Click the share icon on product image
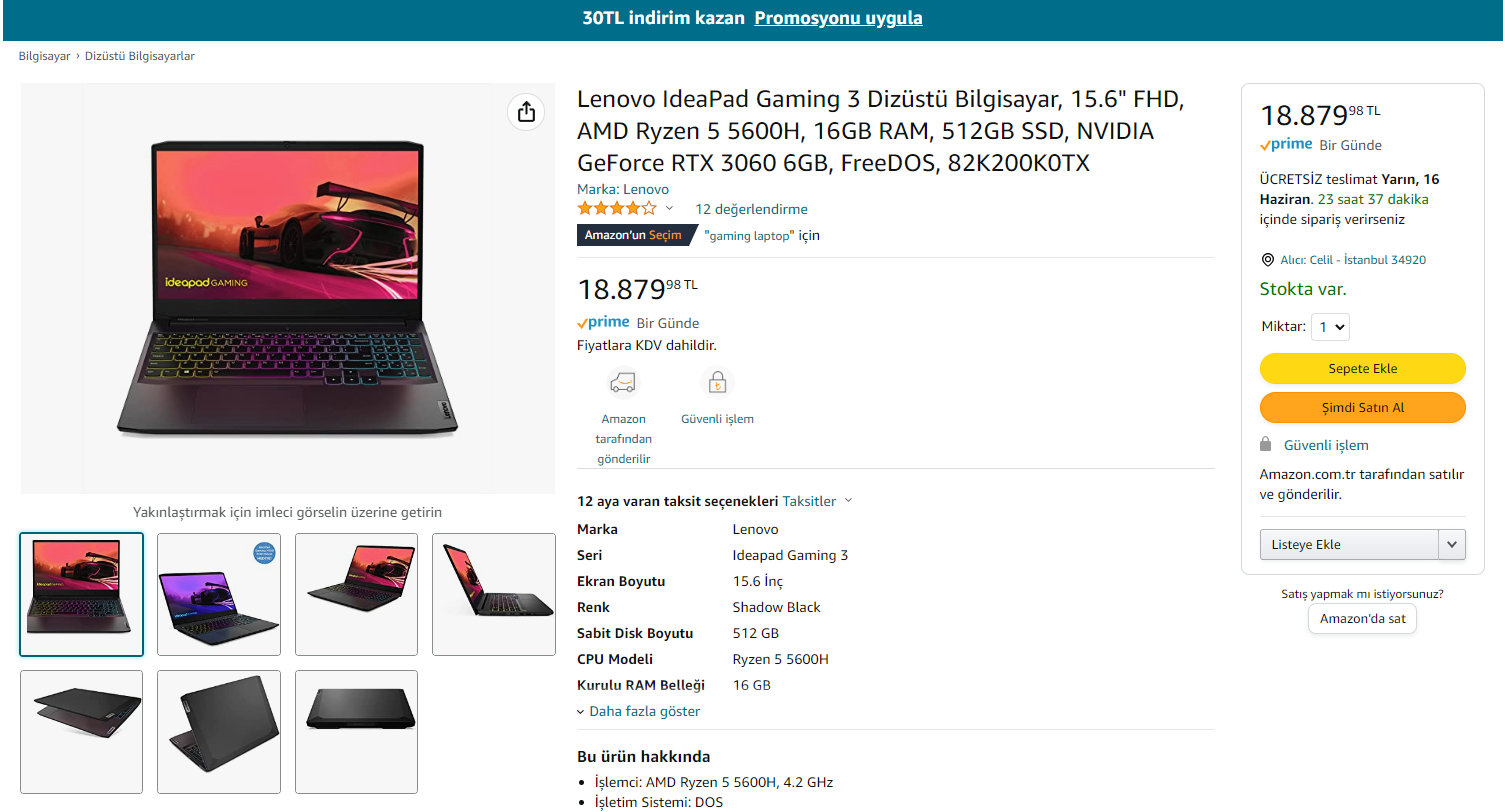This screenshot has height=812, width=1505. point(527,112)
